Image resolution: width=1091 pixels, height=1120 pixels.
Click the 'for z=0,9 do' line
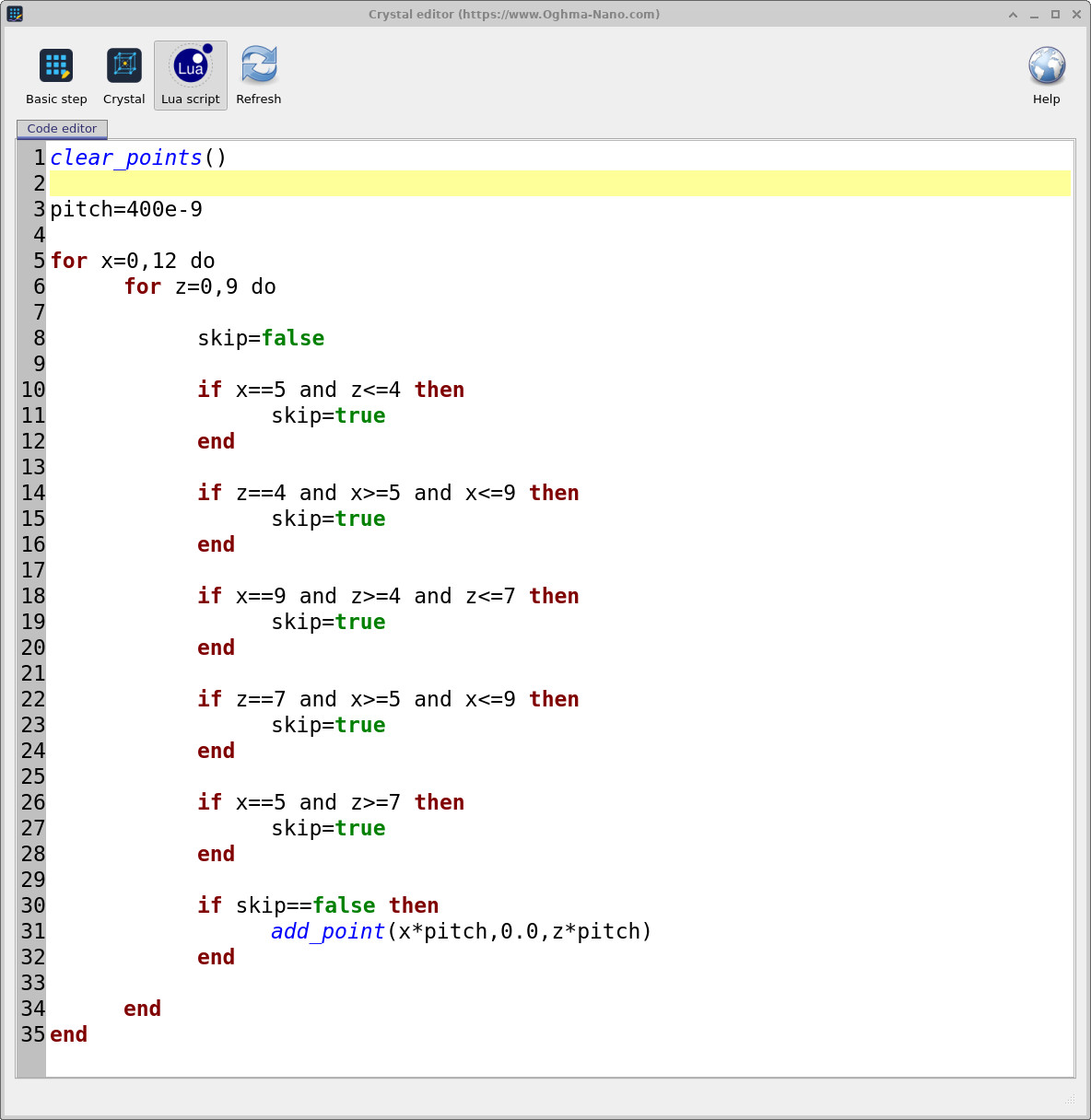tap(200, 286)
